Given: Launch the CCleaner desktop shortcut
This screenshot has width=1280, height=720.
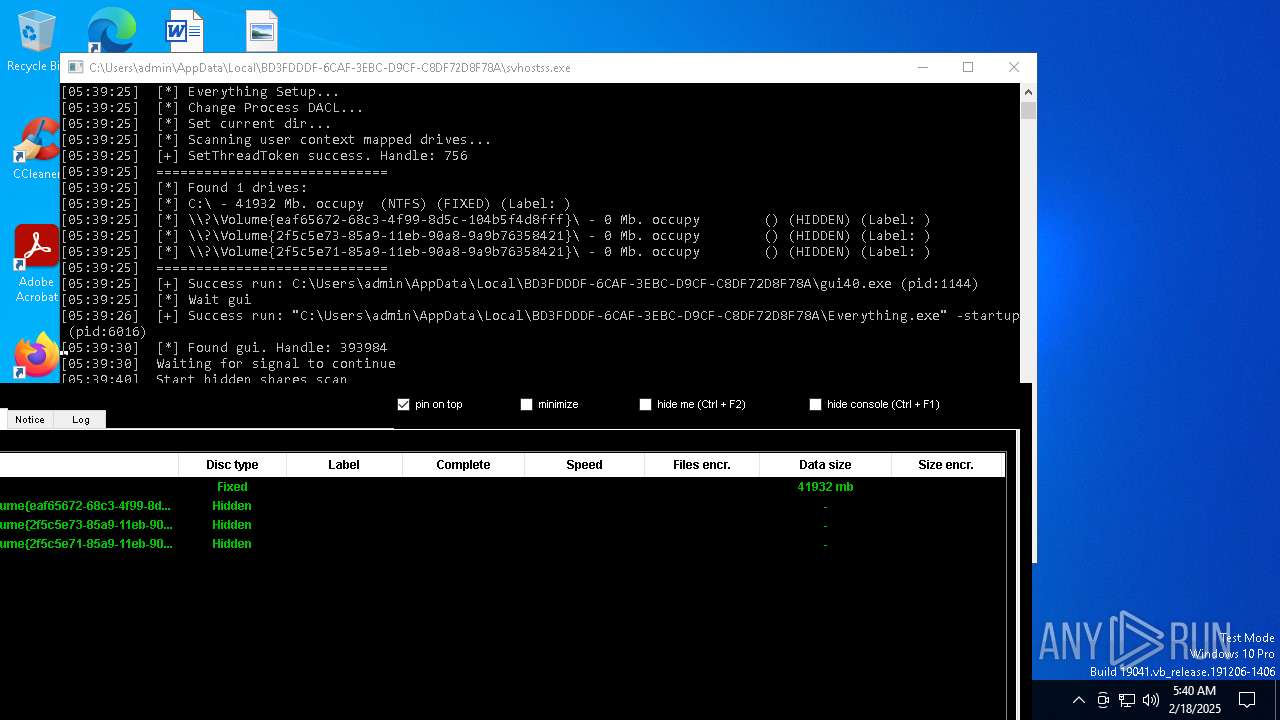Looking at the screenshot, I should tap(35, 149).
